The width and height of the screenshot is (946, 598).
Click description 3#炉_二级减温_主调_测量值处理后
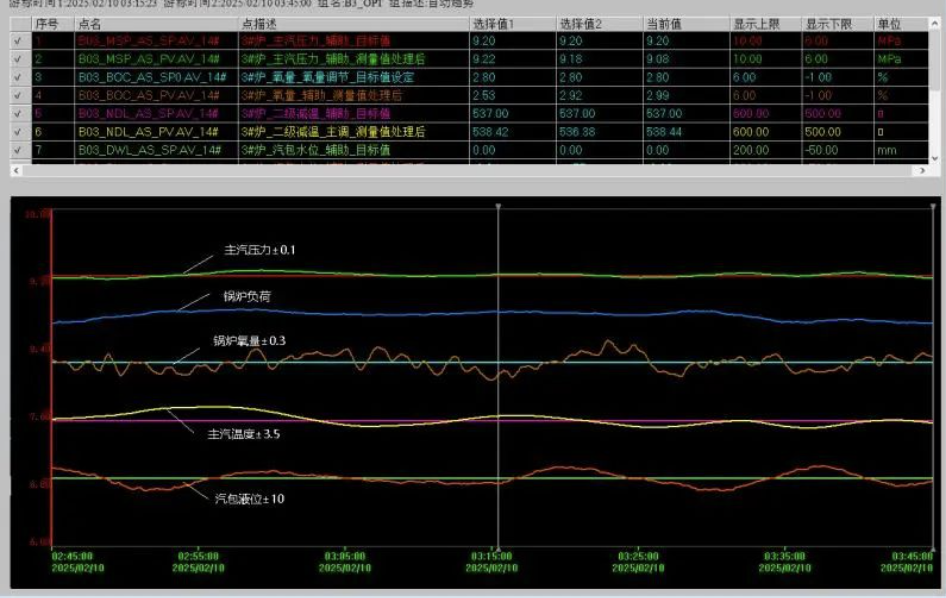[333, 132]
